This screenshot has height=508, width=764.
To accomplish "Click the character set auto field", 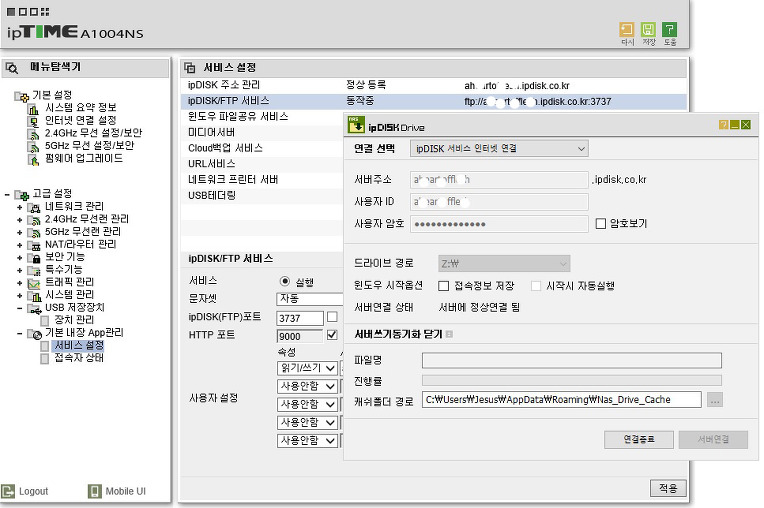I will pyautogui.click(x=310, y=299).
